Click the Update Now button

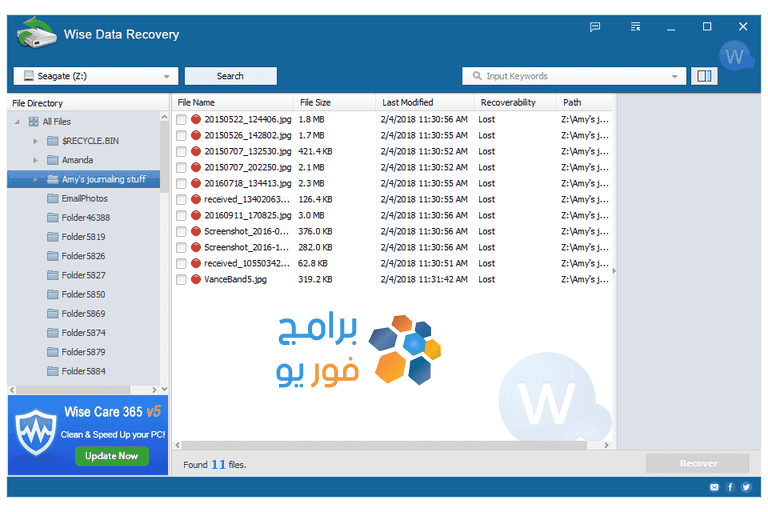112,456
